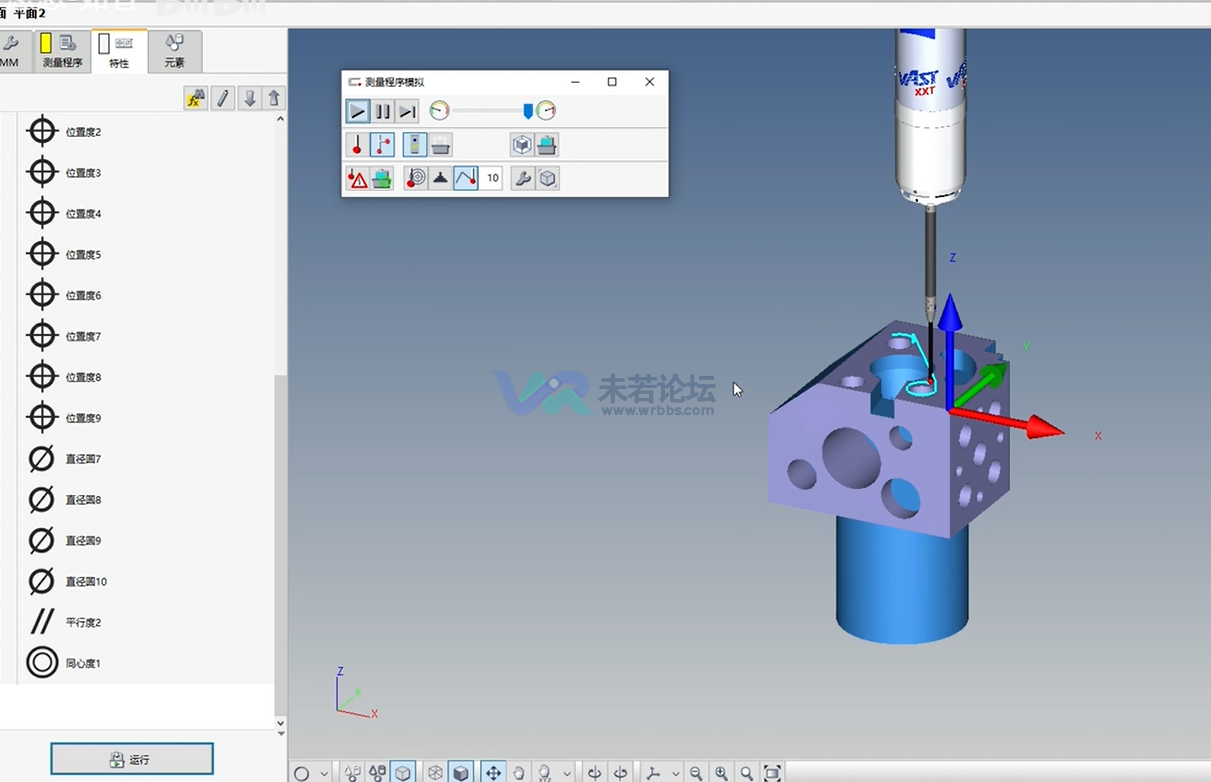The image size is (1211, 782).
Task: Step forward in the simulation
Action: 407,111
